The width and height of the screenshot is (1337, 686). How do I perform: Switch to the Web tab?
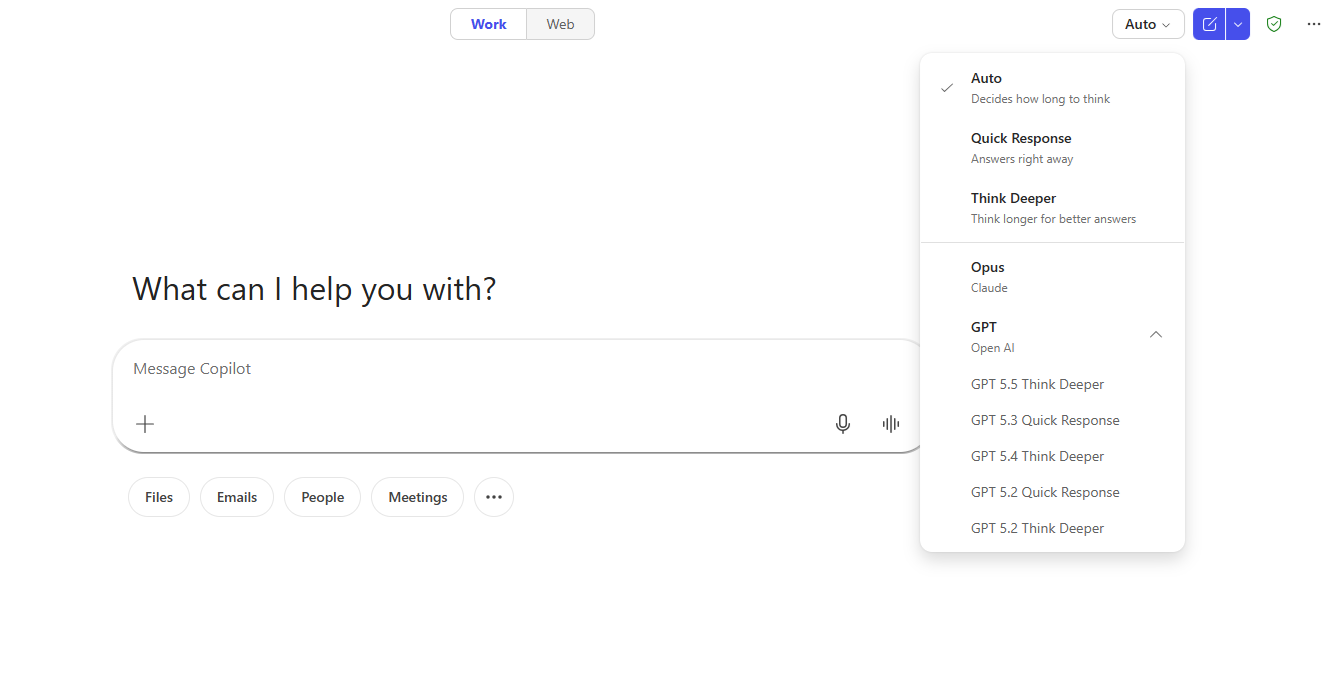[x=561, y=24]
